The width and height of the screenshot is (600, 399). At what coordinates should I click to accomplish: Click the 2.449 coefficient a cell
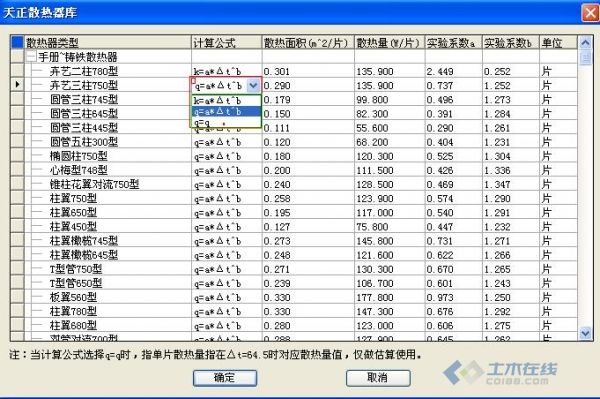point(454,71)
